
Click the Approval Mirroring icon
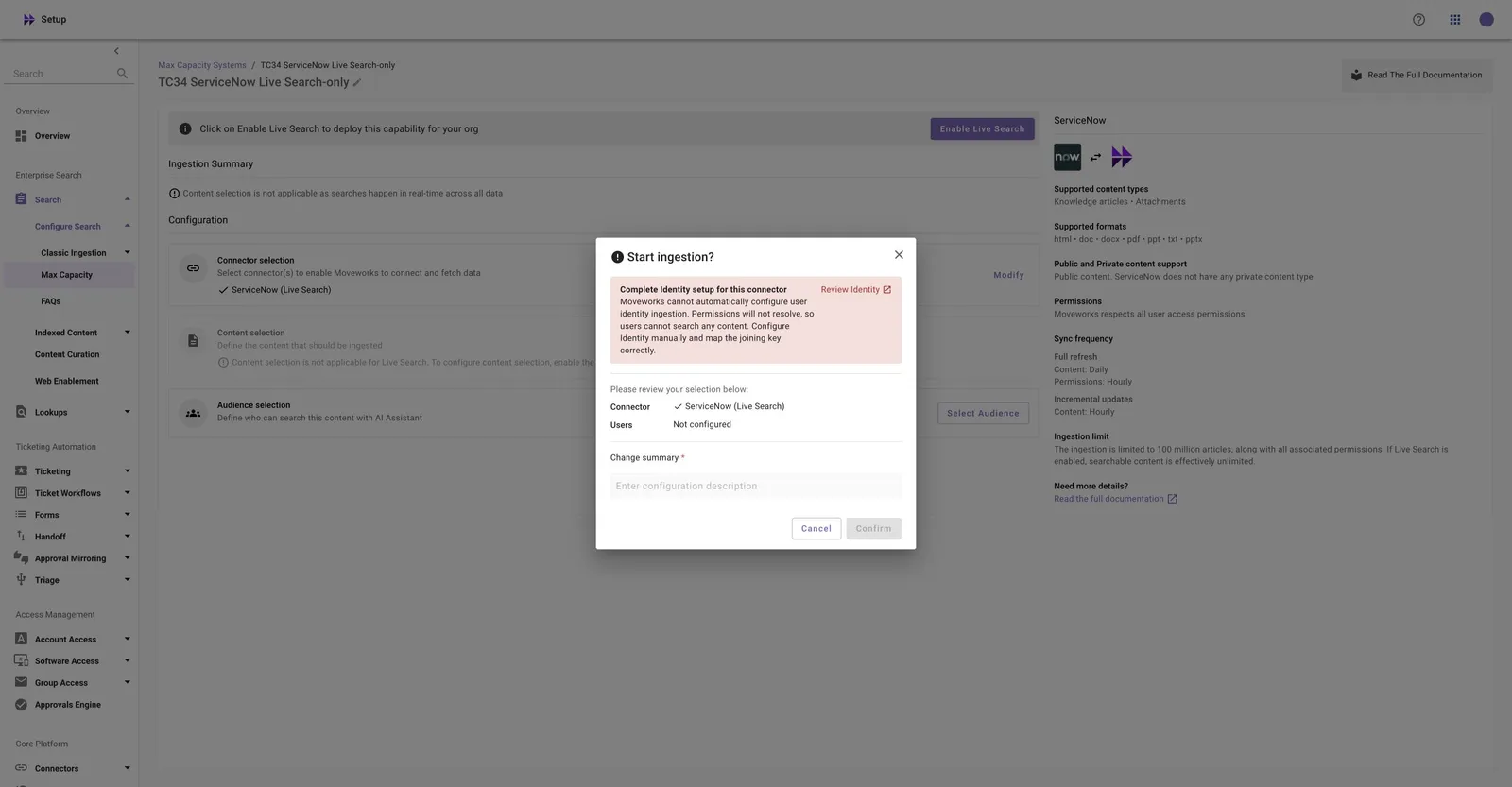[x=21, y=557]
